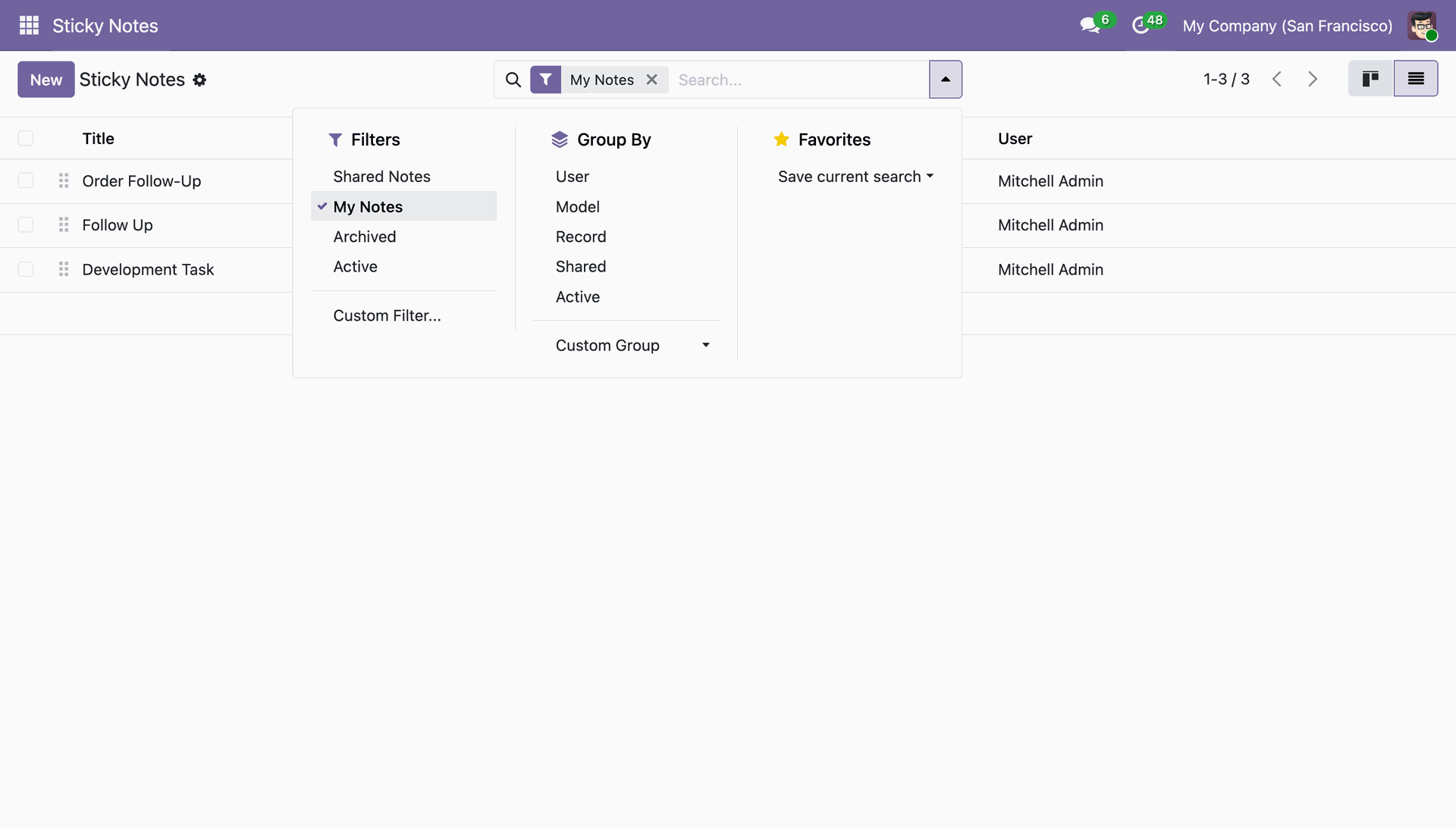
Task: Expand Save current search
Action: pos(855,177)
